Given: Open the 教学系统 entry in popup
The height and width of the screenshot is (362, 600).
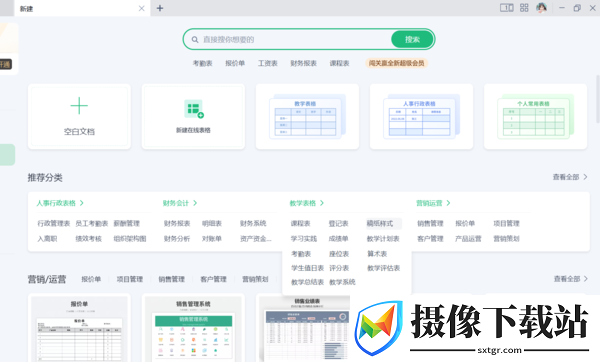Looking at the screenshot, I should pyautogui.click(x=342, y=282).
